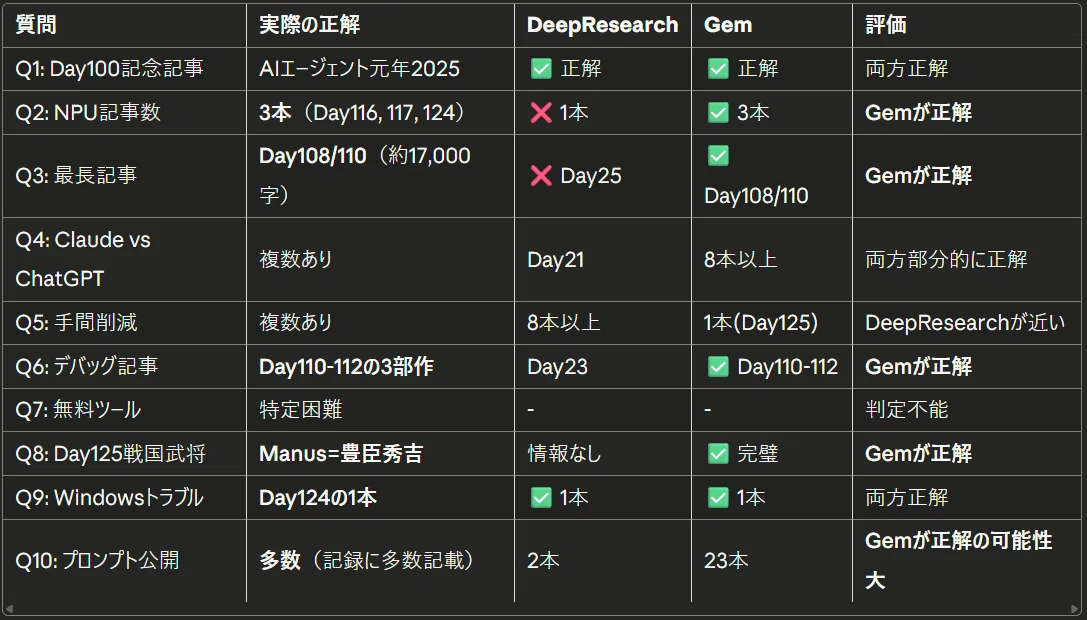Click the green checkmark beside Day110-112
The image size is (1087, 620).
pos(718,366)
